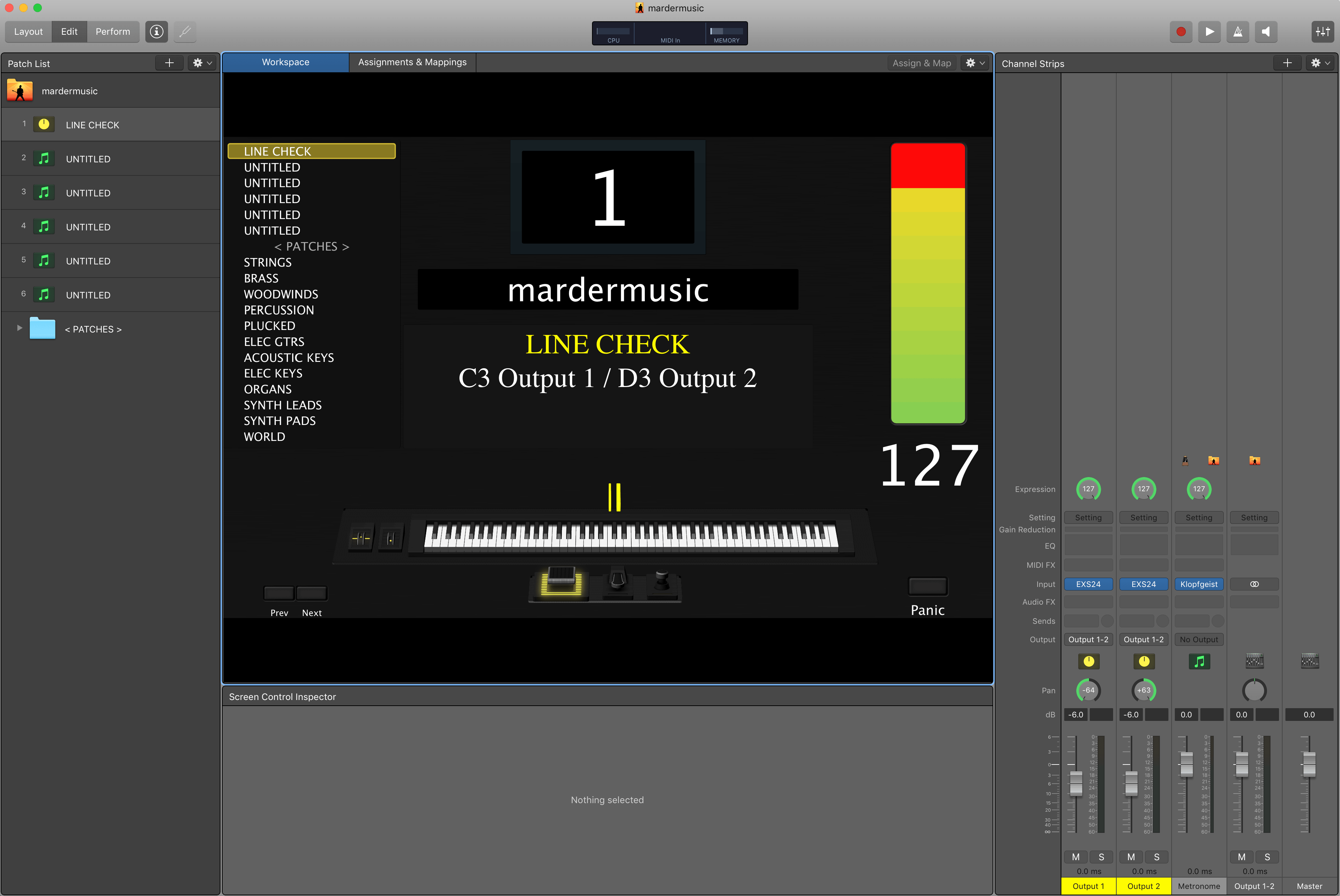Open the Patch List gear menu

(x=202, y=63)
